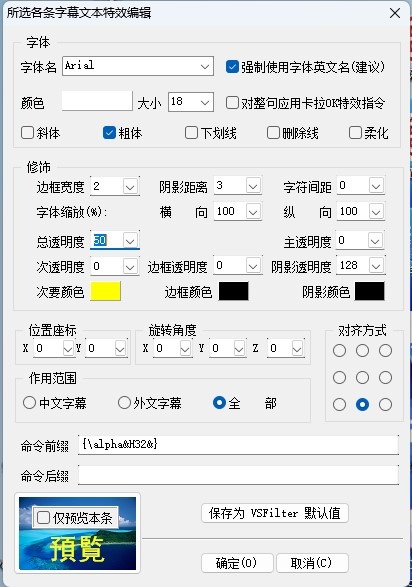Confirm with the 确定(O) button
The width and height of the screenshot is (412, 587).
tap(237, 563)
